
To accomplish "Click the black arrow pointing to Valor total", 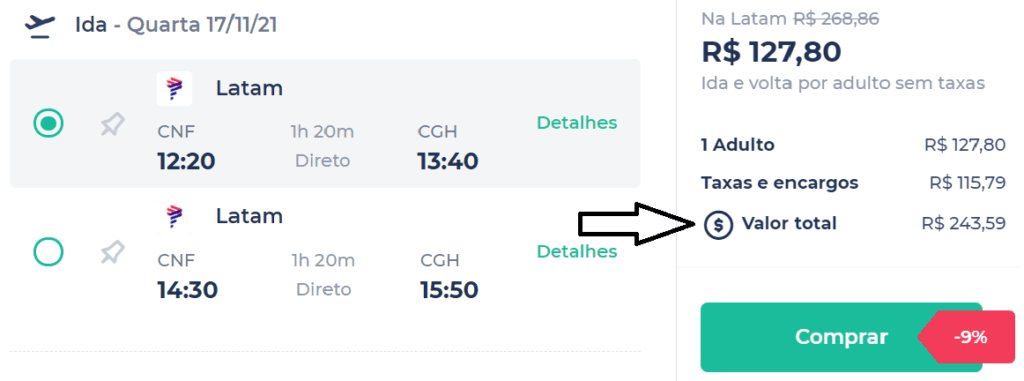I will click(639, 224).
